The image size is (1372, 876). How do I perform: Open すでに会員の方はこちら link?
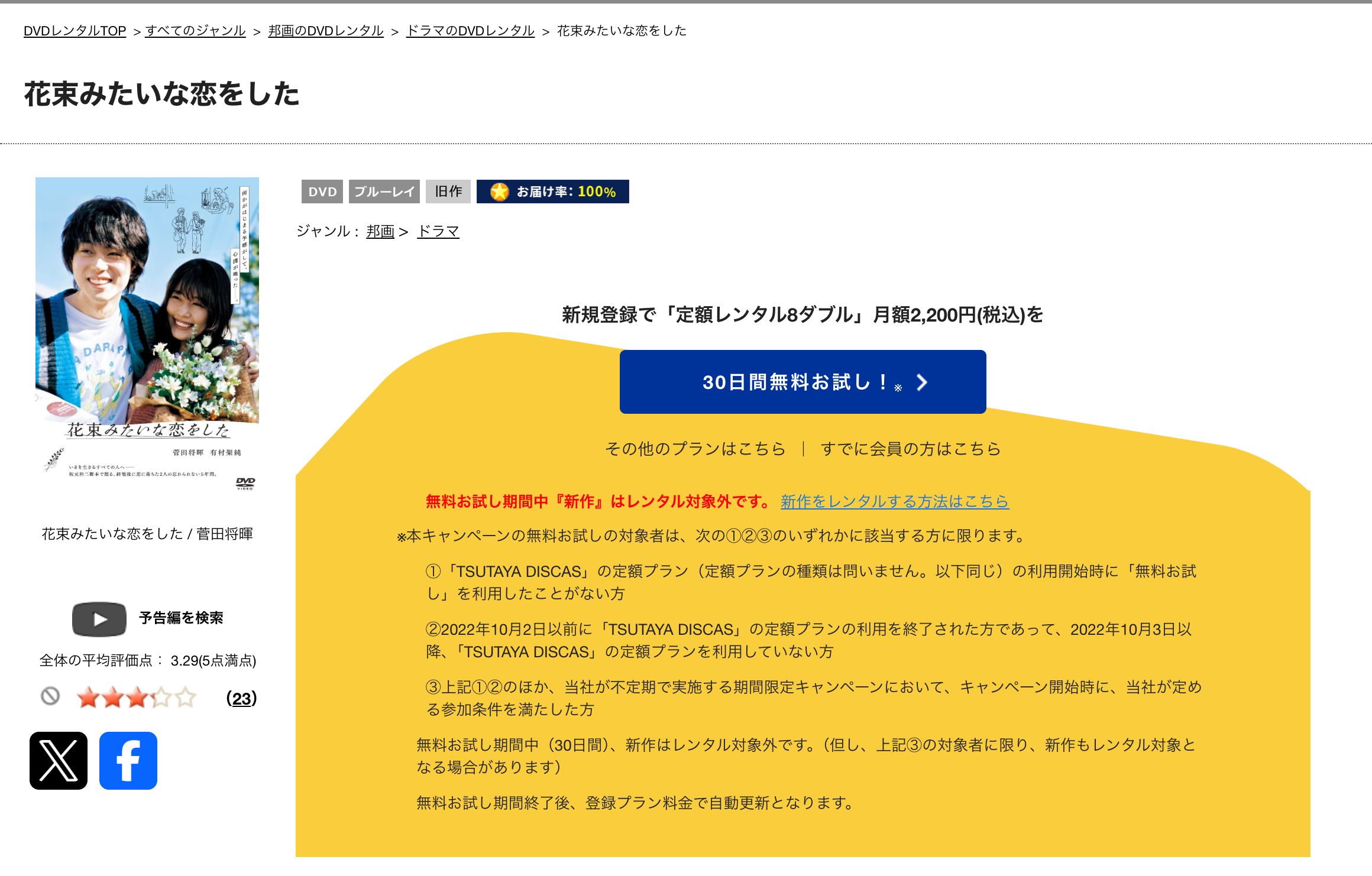(x=911, y=449)
